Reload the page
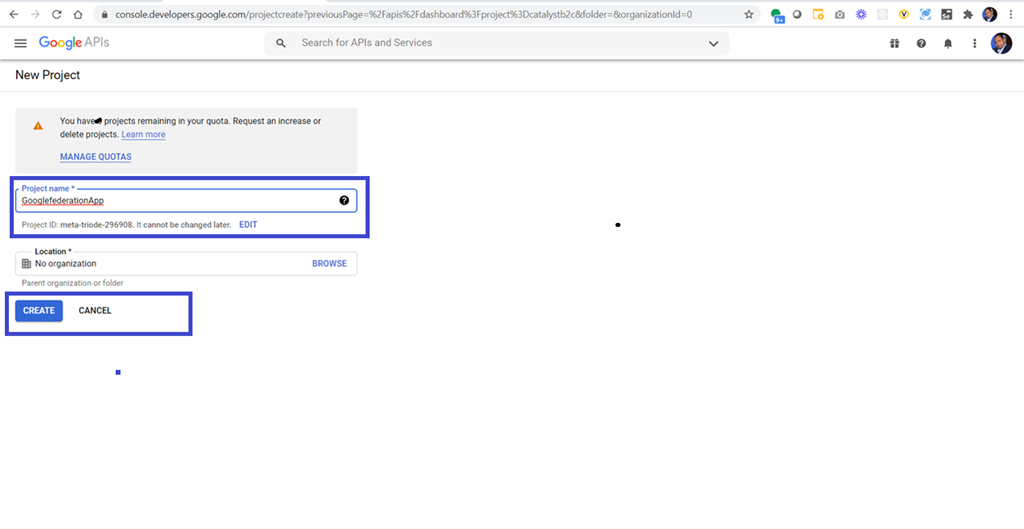This screenshot has height=529, width=1024. point(56,14)
